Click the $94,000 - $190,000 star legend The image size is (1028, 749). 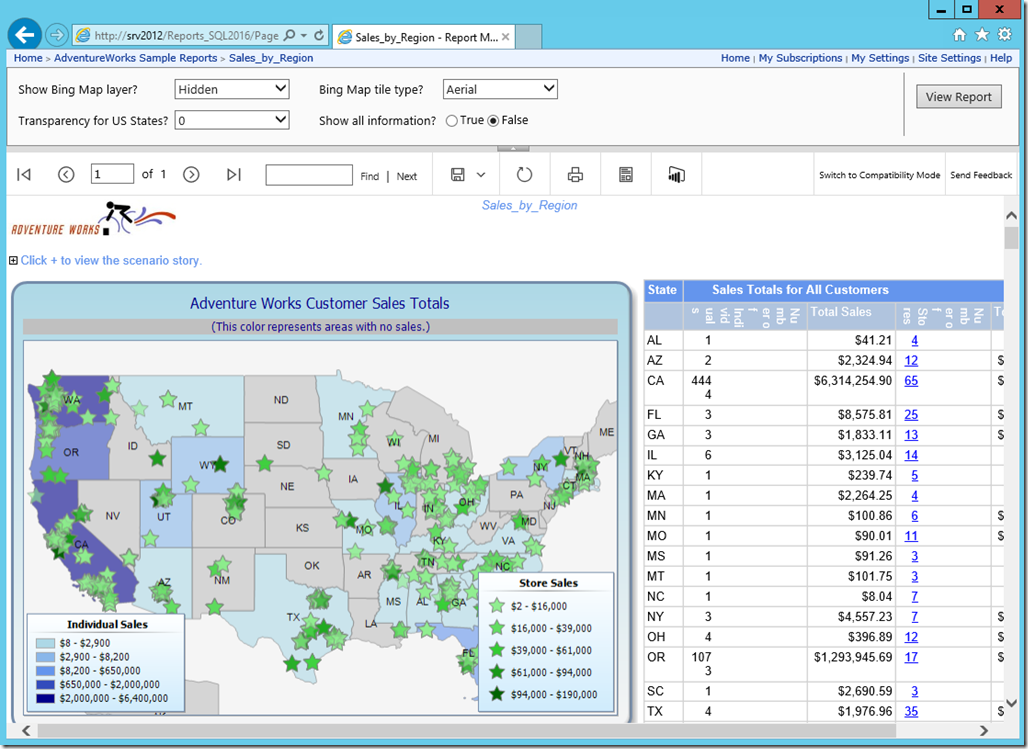pyautogui.click(x=497, y=693)
